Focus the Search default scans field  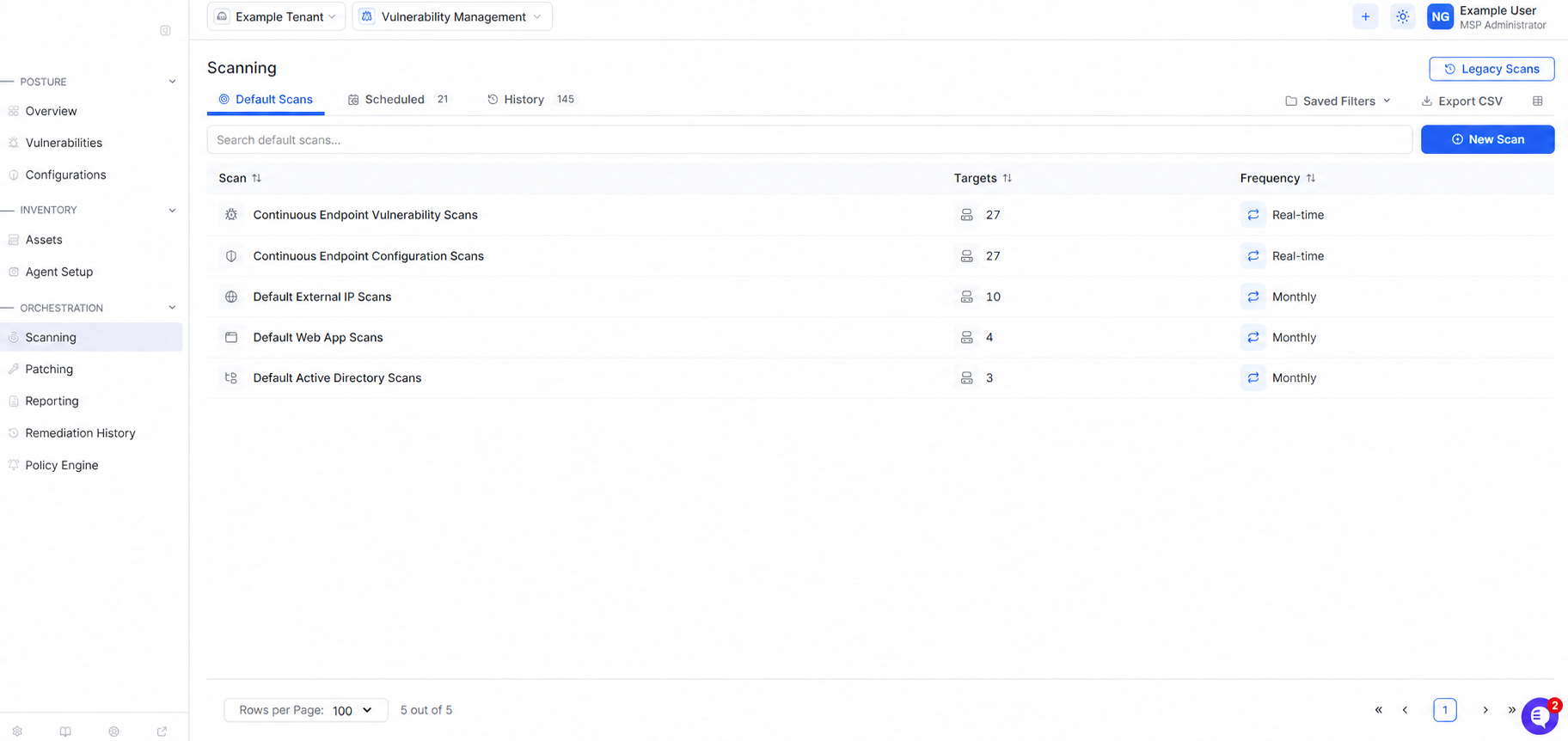(809, 139)
